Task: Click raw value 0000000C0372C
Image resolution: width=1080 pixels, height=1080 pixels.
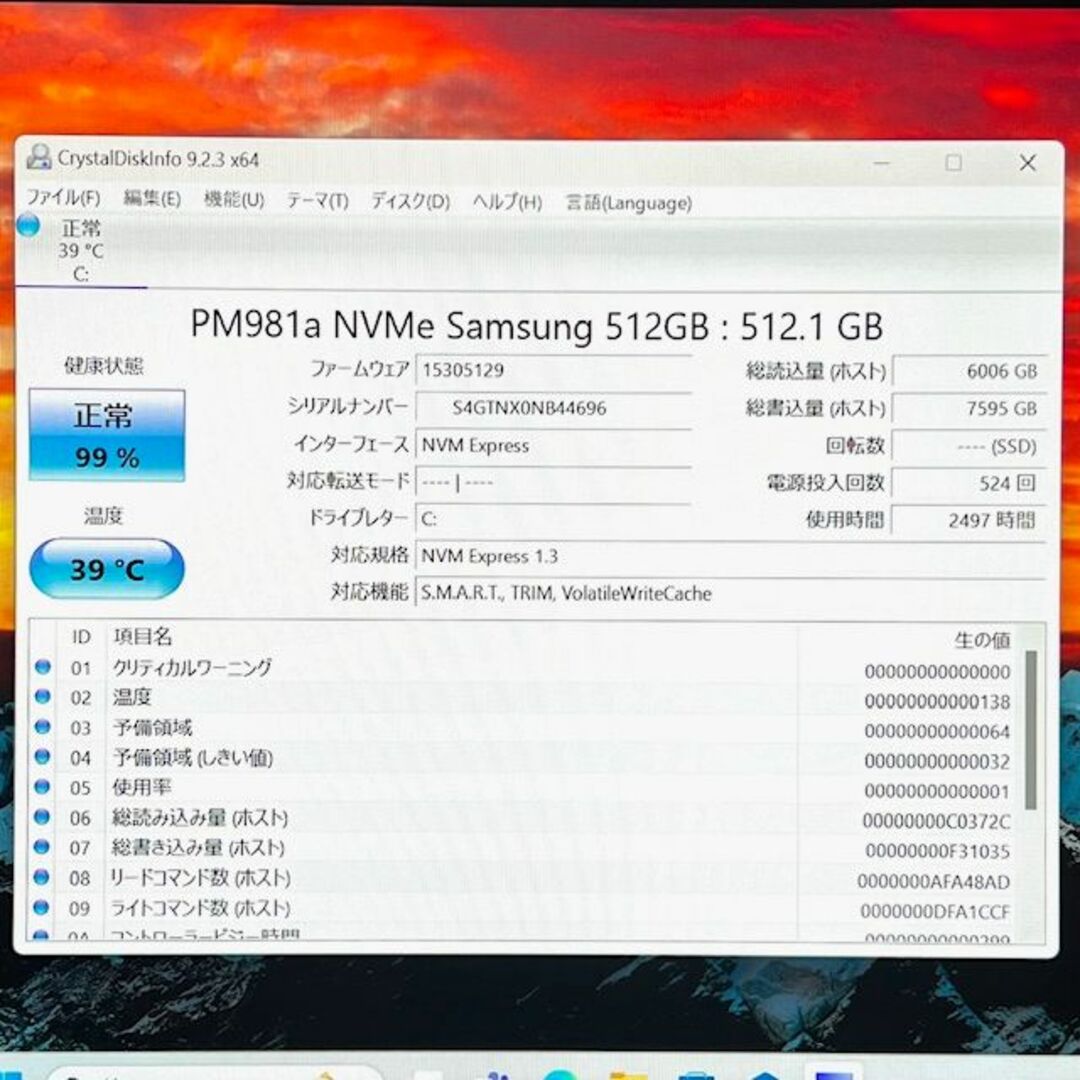Action: point(936,821)
